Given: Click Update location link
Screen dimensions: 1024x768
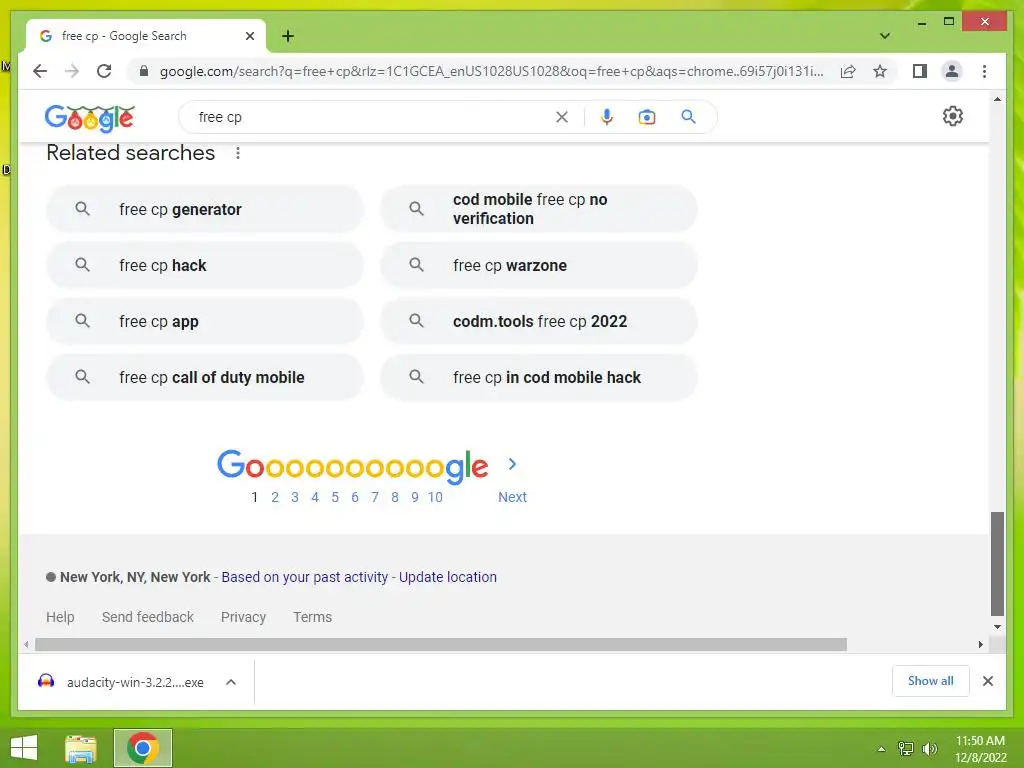Looking at the screenshot, I should pyautogui.click(x=447, y=577).
